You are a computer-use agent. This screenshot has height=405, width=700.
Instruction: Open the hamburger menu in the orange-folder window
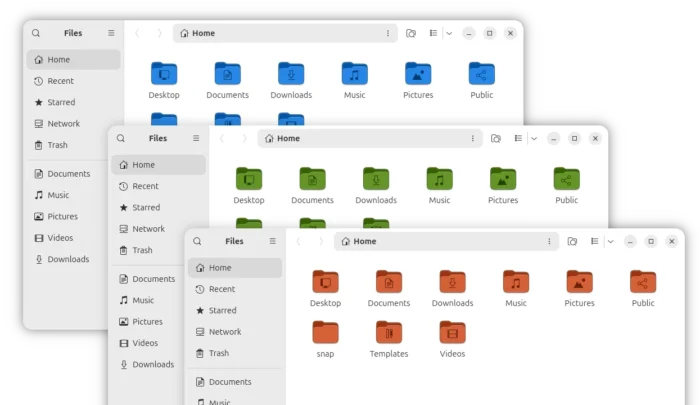coord(272,241)
